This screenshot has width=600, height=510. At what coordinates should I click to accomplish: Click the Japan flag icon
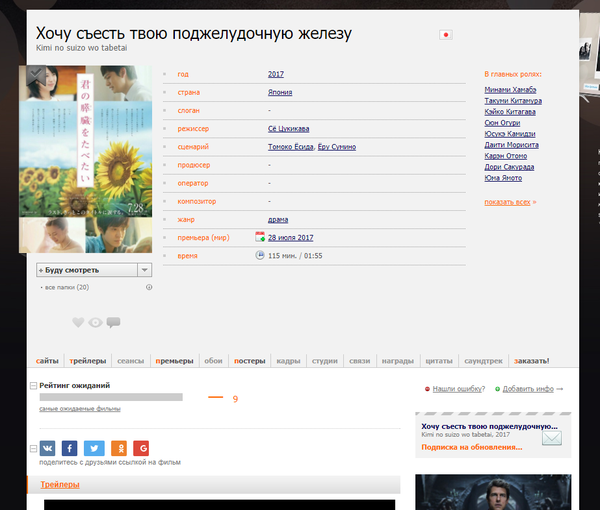[x=445, y=35]
